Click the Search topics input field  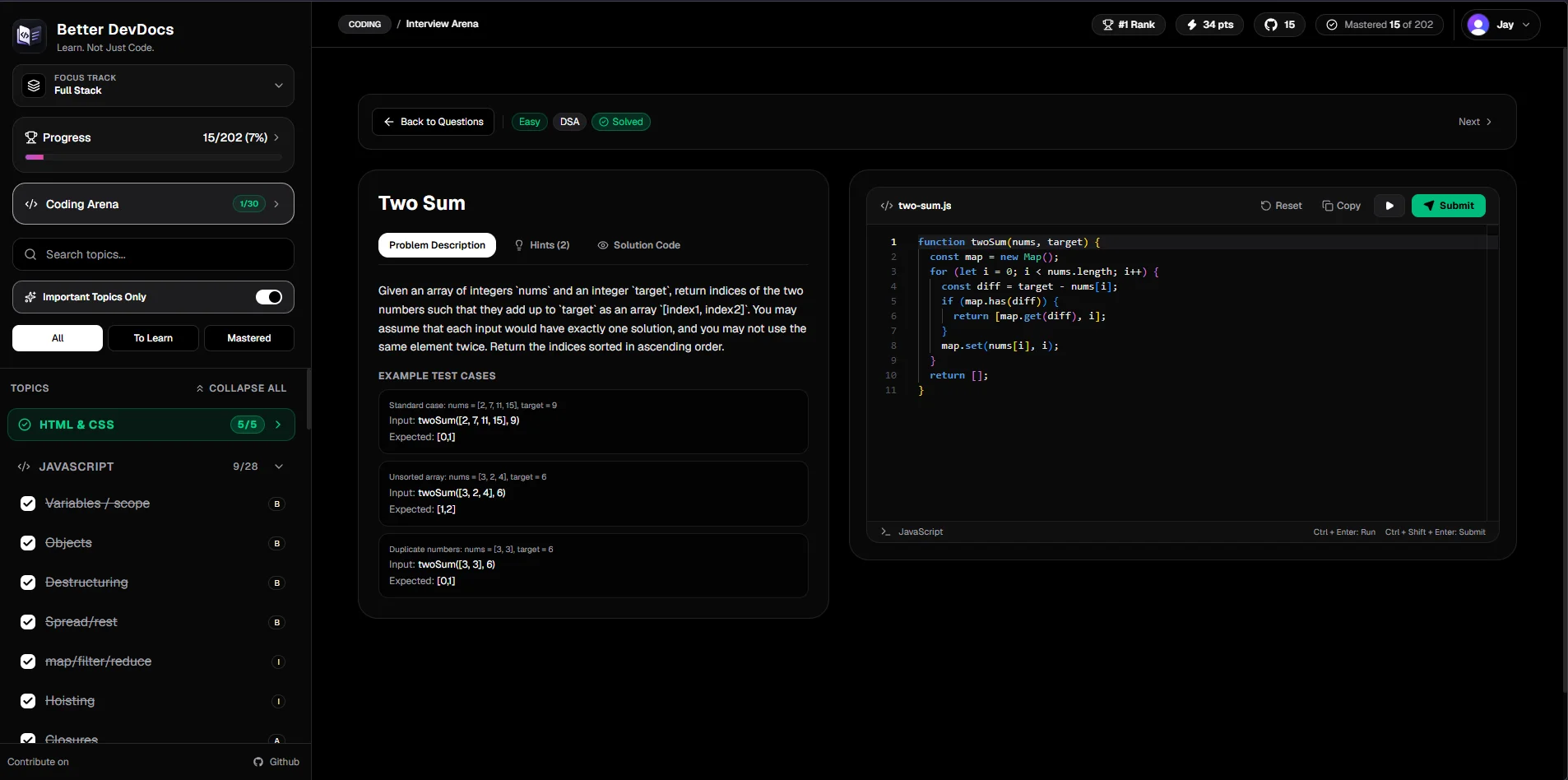coord(153,254)
